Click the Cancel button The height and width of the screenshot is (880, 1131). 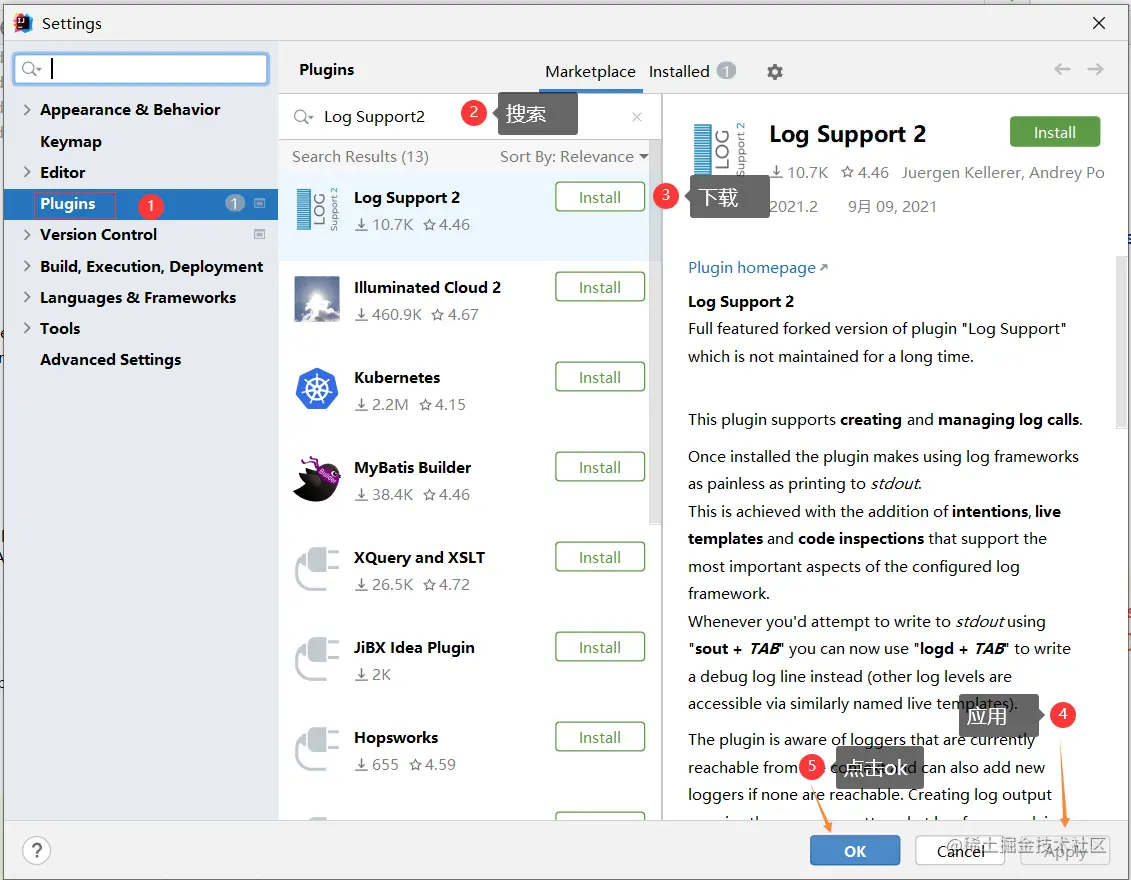(960, 850)
